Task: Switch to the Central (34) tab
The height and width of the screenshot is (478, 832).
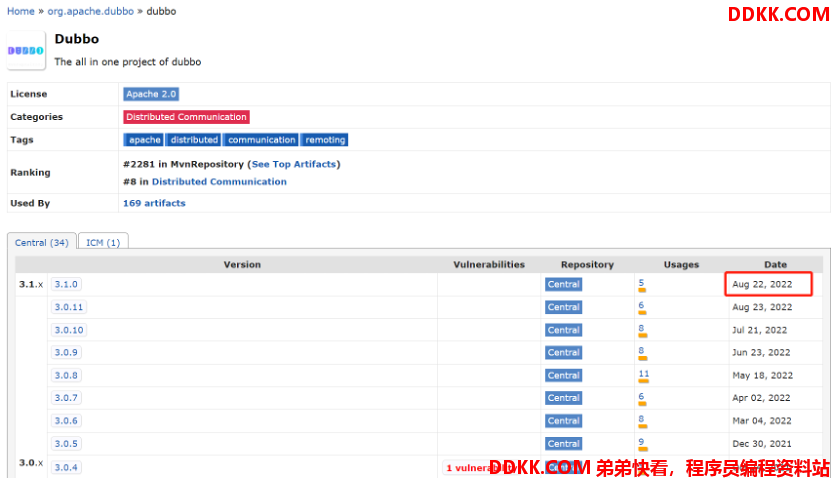Action: (41, 242)
